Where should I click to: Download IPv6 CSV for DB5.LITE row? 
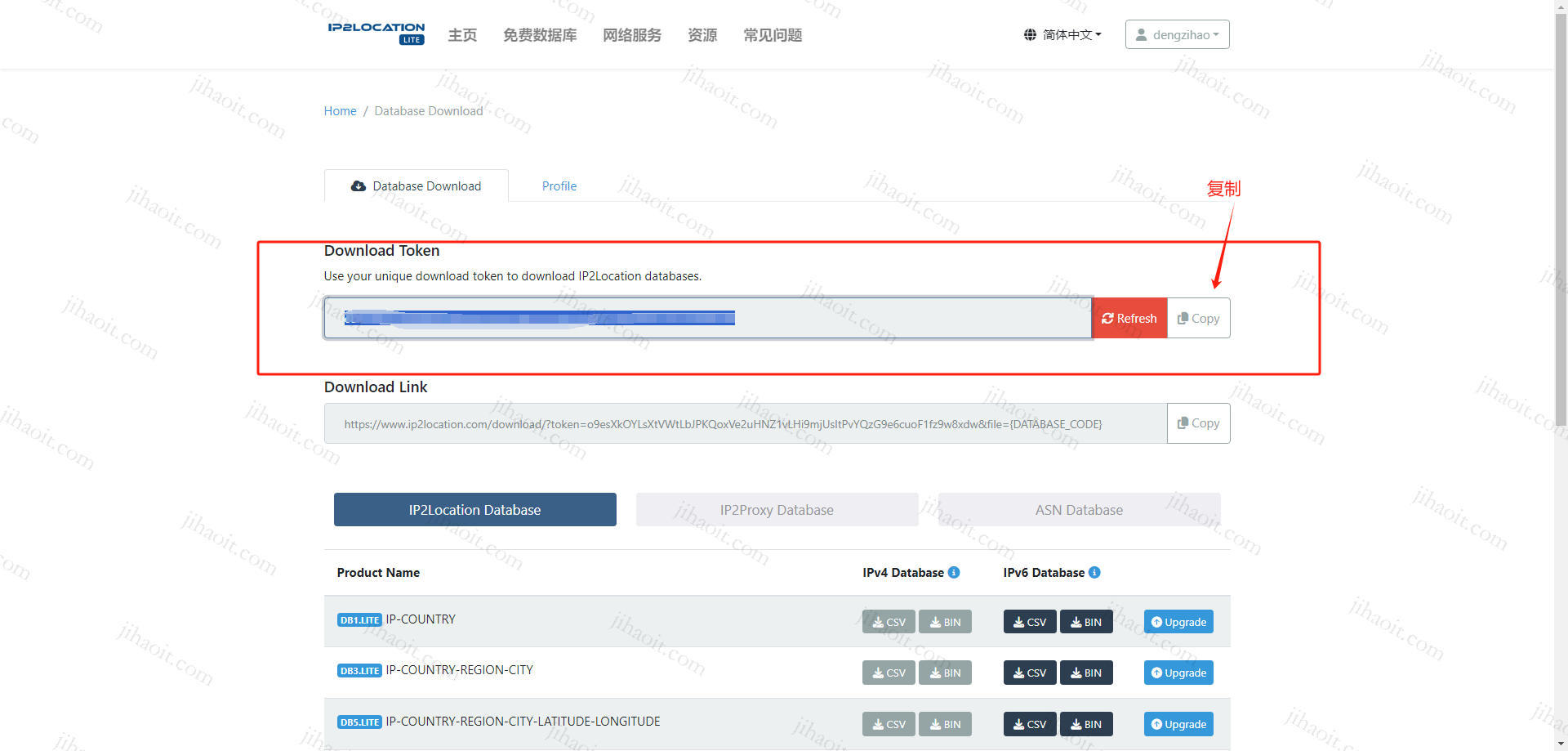[x=1030, y=724]
